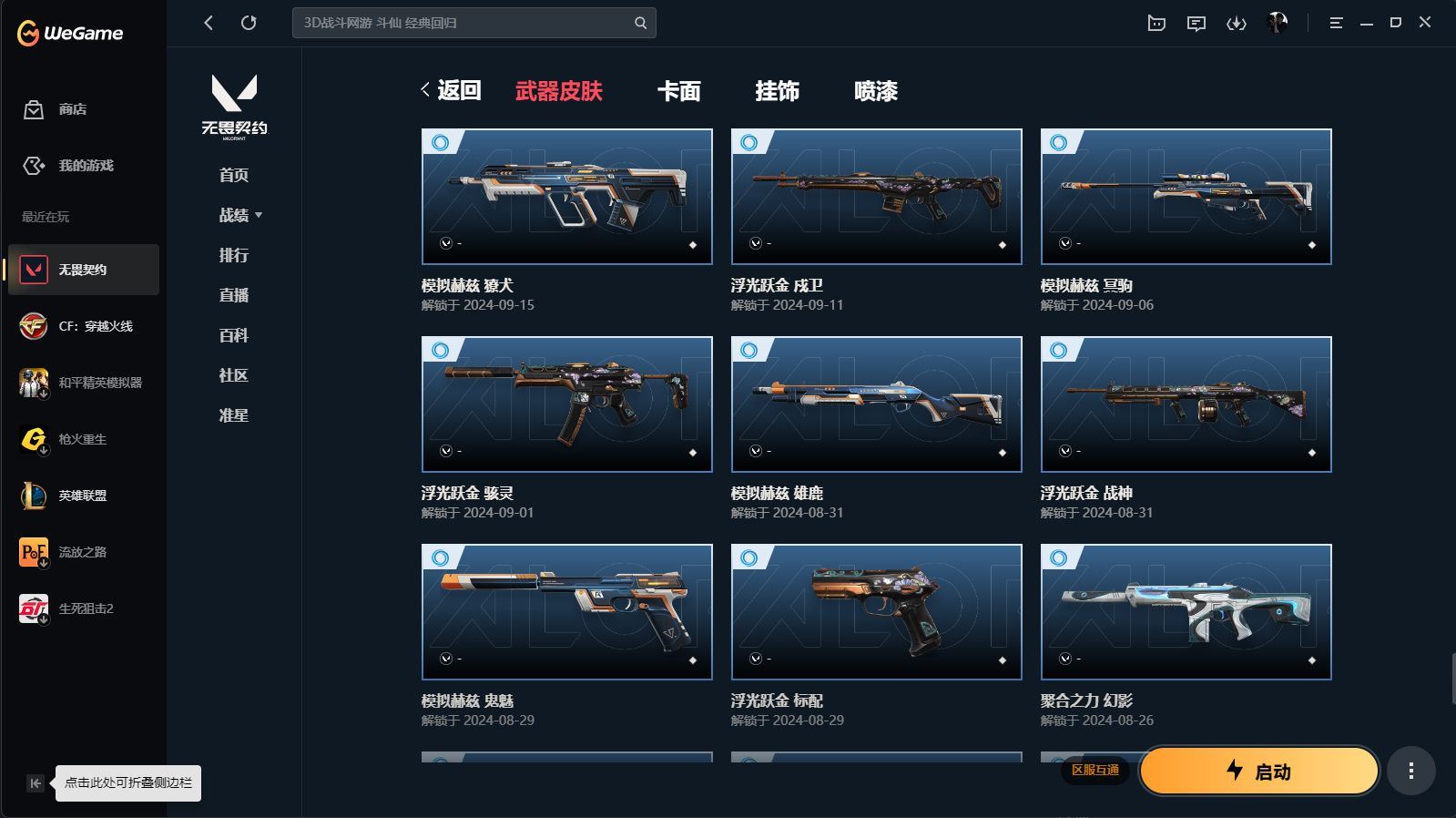Toggle the circle marker on 聚合之力 幻影
Viewport: 1456px width, 818px height.
point(1059,557)
